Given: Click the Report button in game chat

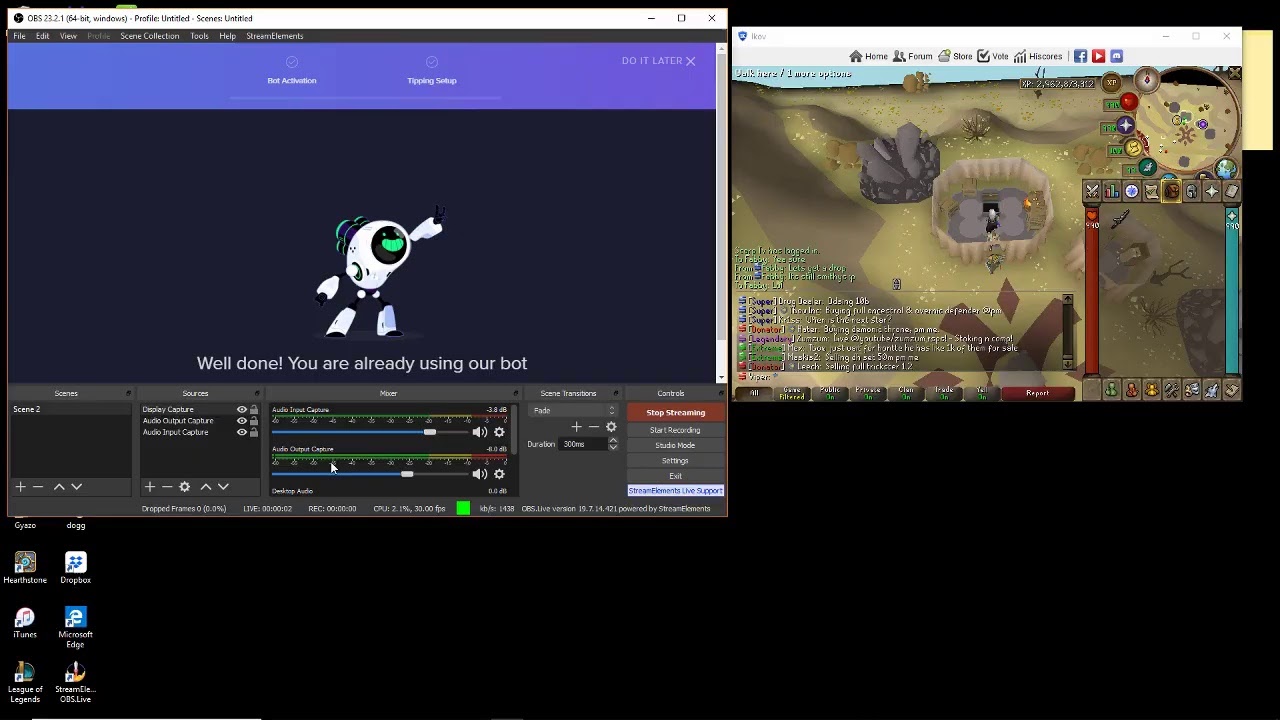Looking at the screenshot, I should coord(1037,393).
